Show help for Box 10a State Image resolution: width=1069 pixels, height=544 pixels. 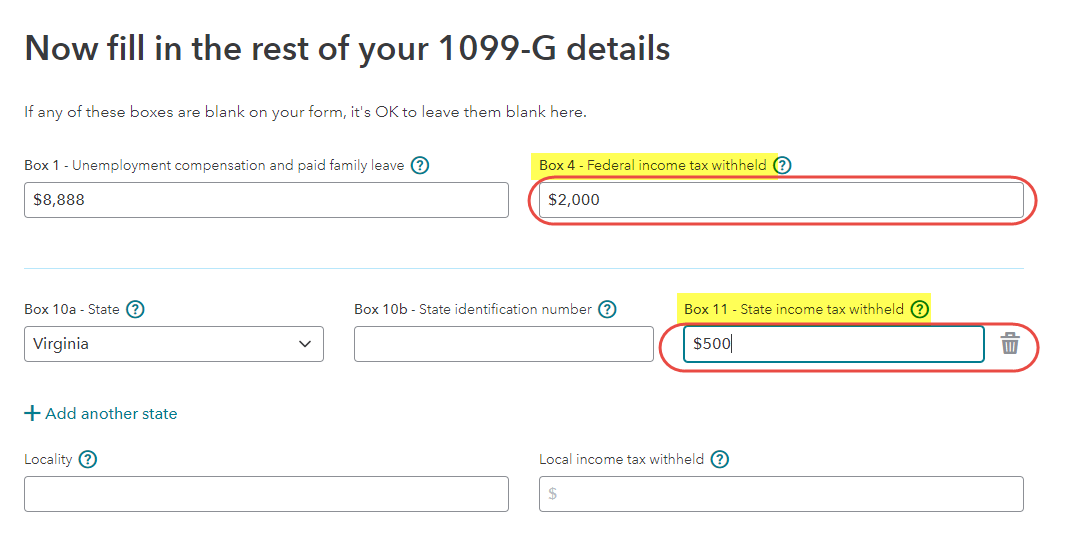136,309
